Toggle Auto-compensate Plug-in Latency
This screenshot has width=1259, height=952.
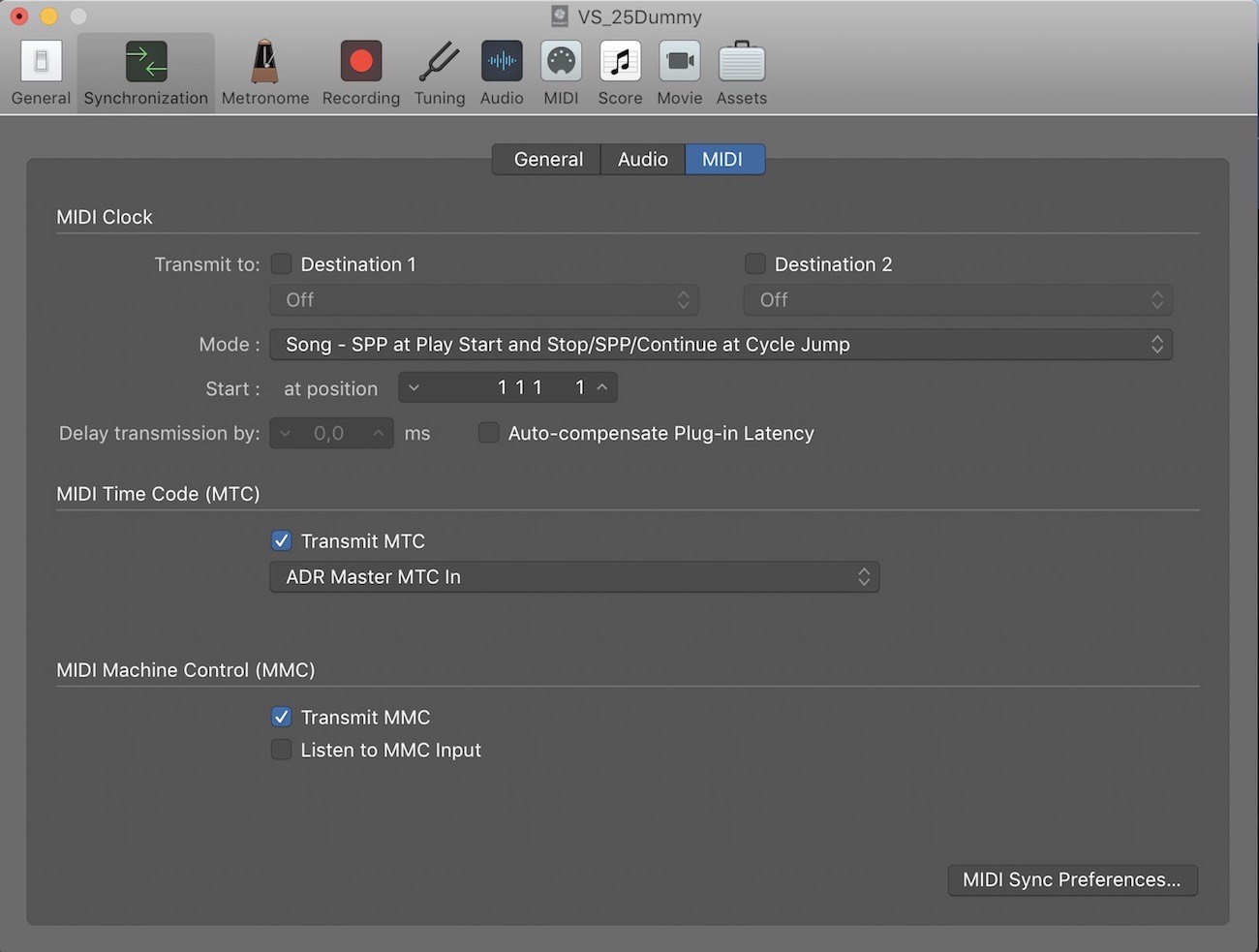click(x=489, y=433)
